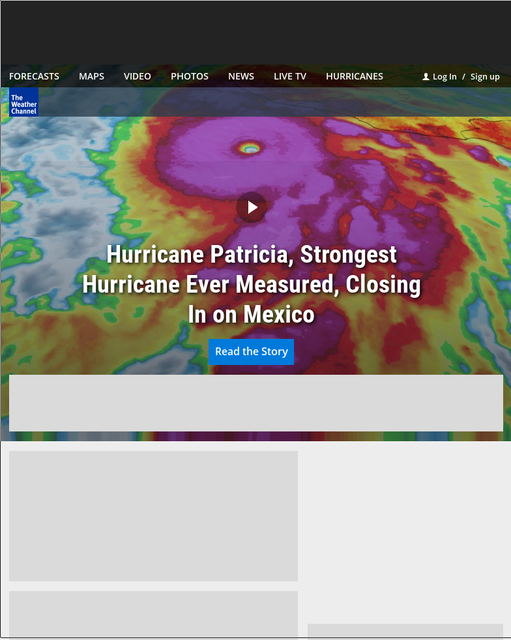Go to the VIDEO section
The image size is (511, 640).
point(137,76)
